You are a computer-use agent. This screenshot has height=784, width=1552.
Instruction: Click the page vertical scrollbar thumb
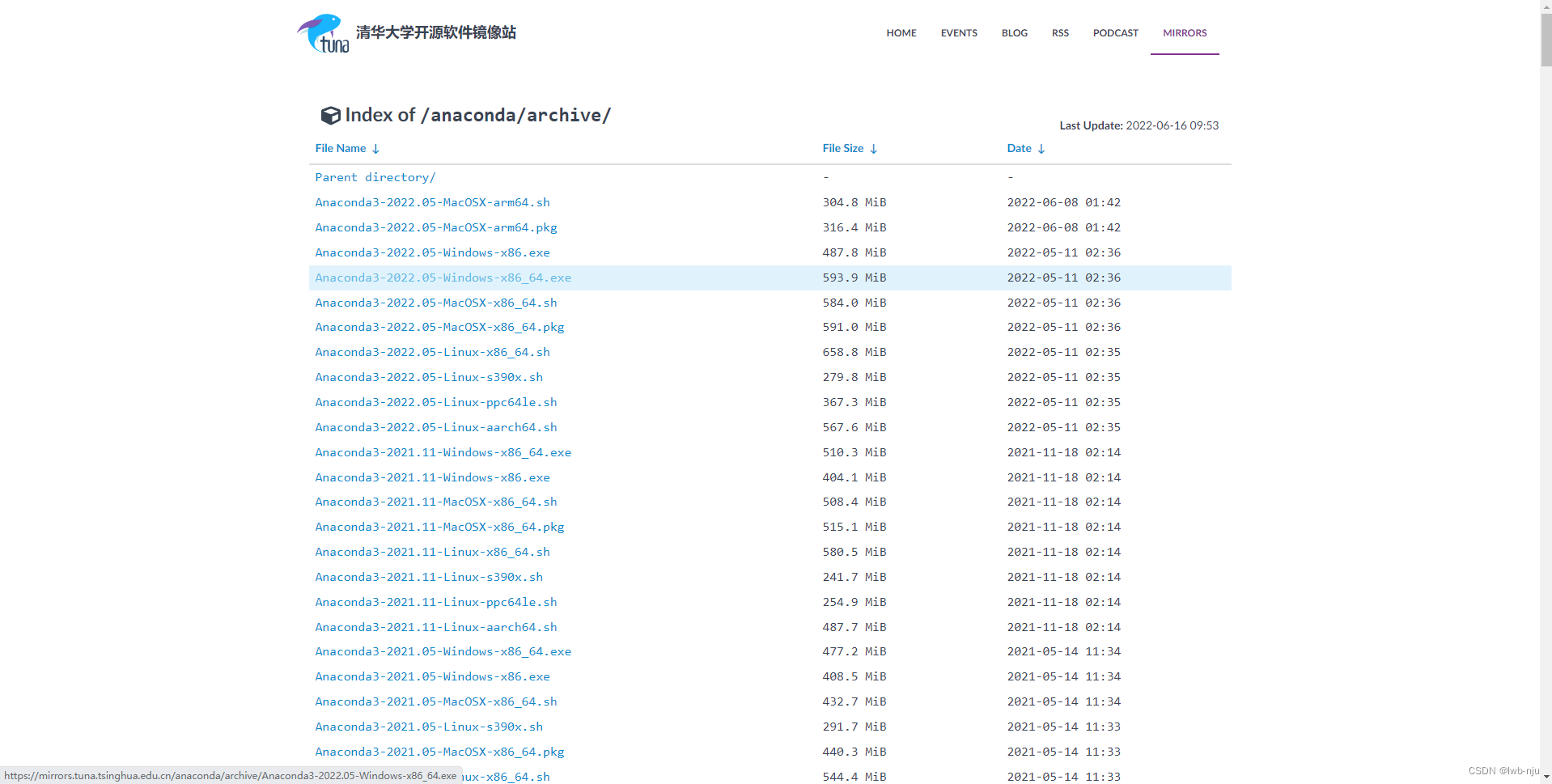click(1546, 39)
